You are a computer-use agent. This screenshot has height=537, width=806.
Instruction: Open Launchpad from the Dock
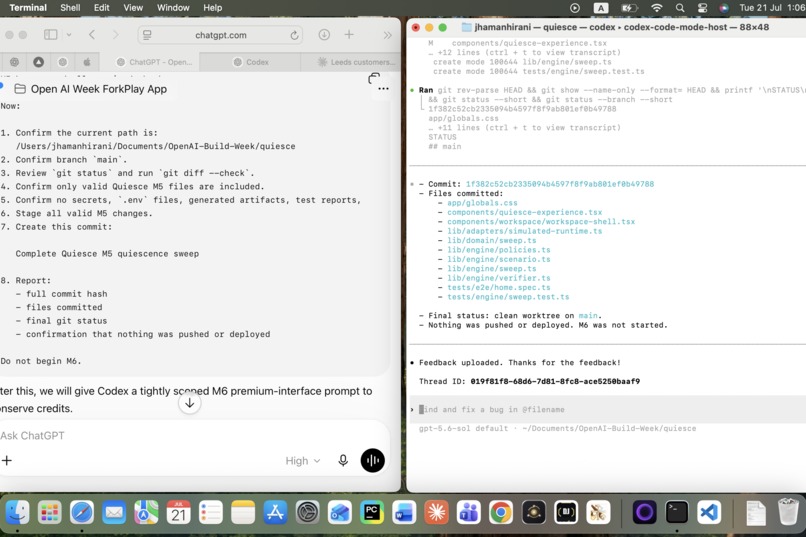tap(50, 512)
